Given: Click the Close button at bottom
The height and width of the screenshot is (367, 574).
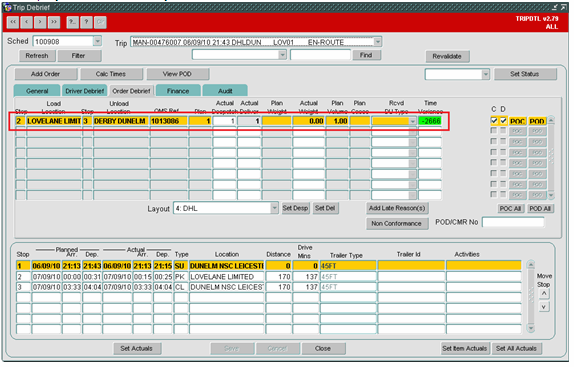Looking at the screenshot, I should click(323, 349).
